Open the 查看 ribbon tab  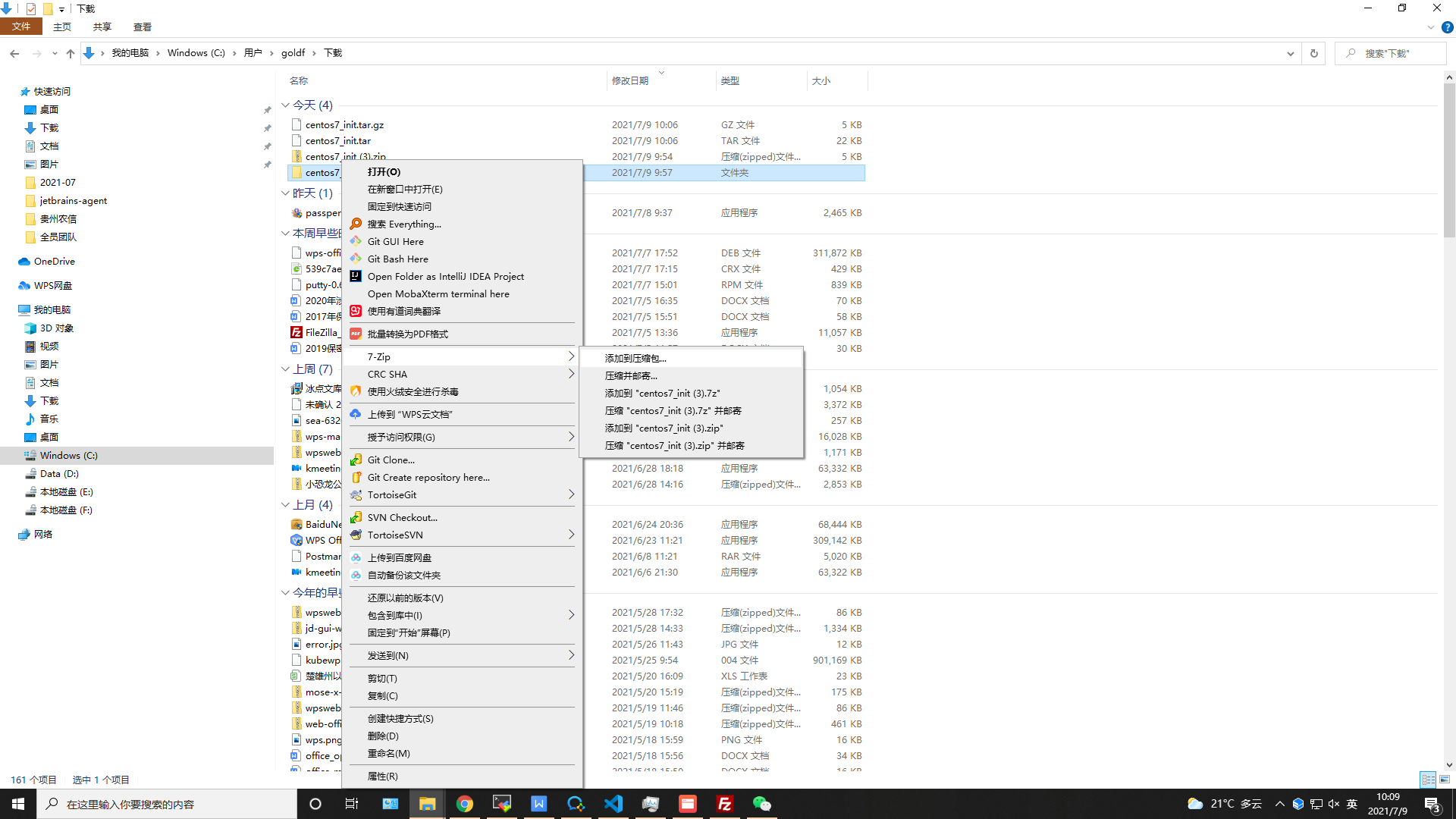pyautogui.click(x=143, y=27)
